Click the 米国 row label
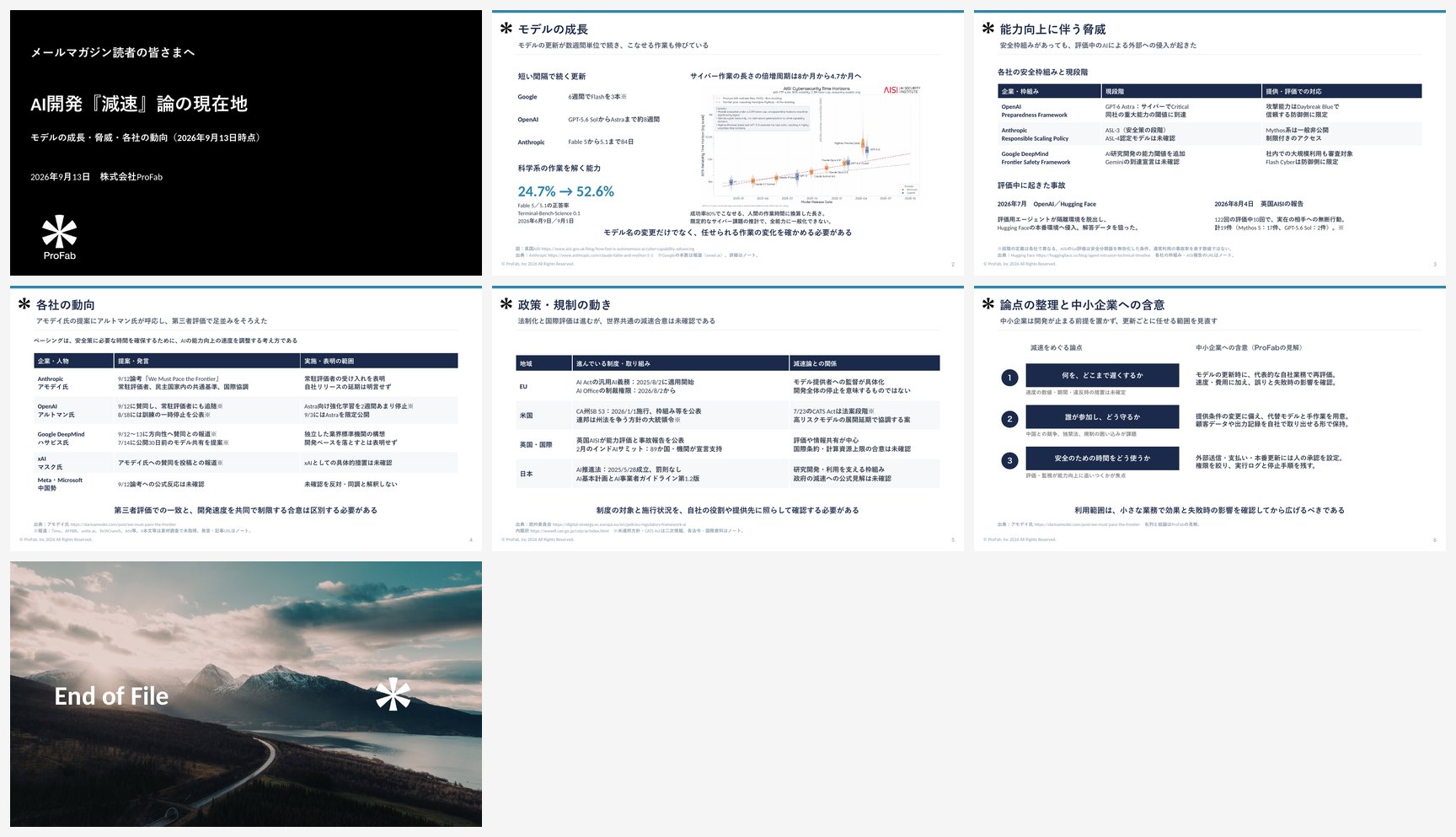Image resolution: width=1456 pixels, height=837 pixels. coord(526,416)
